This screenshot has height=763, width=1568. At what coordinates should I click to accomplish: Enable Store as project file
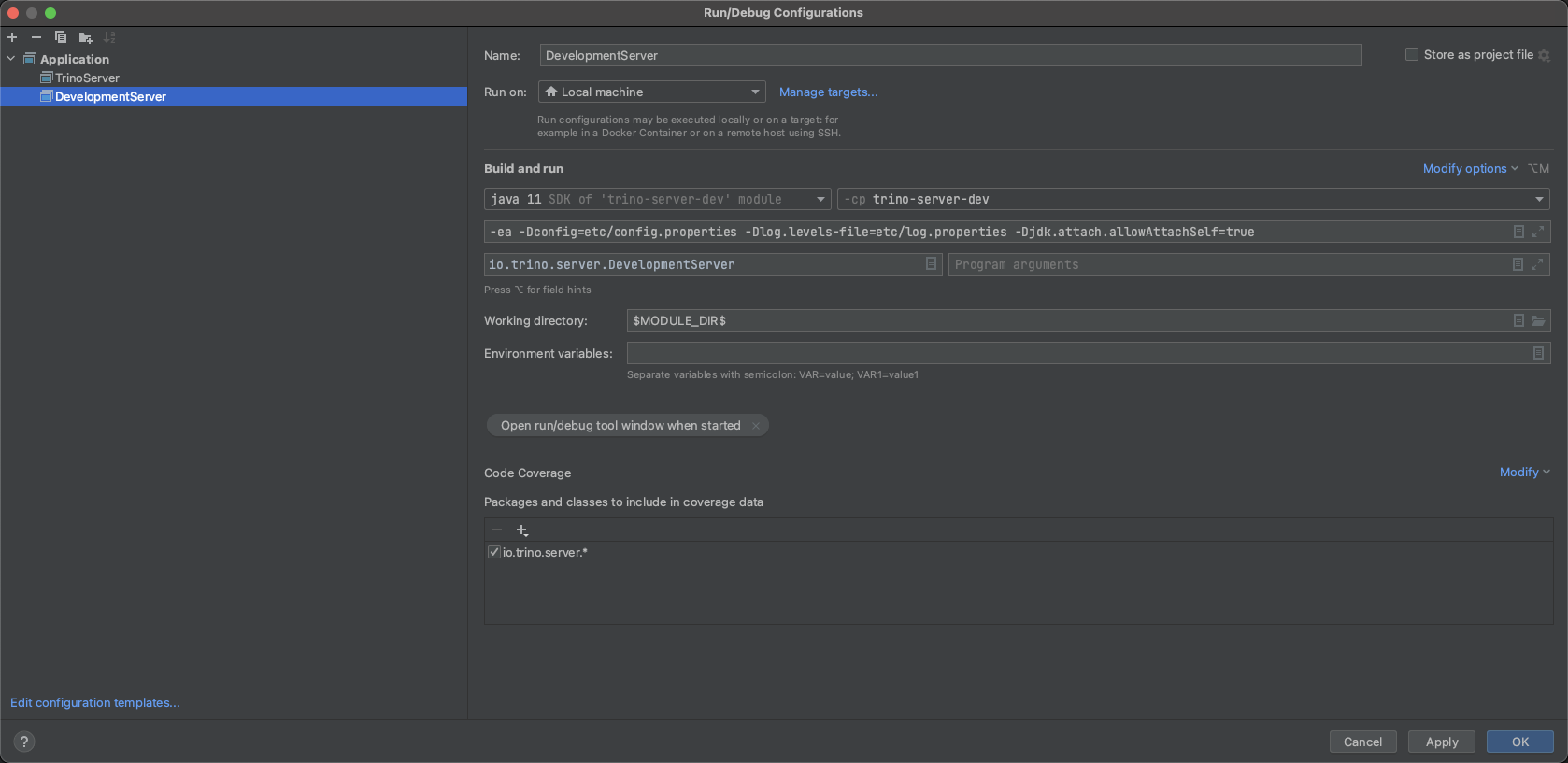coord(1412,55)
